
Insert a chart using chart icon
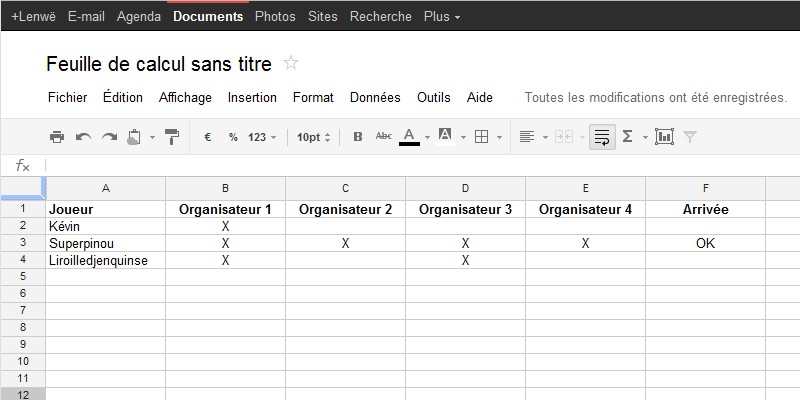(x=664, y=137)
